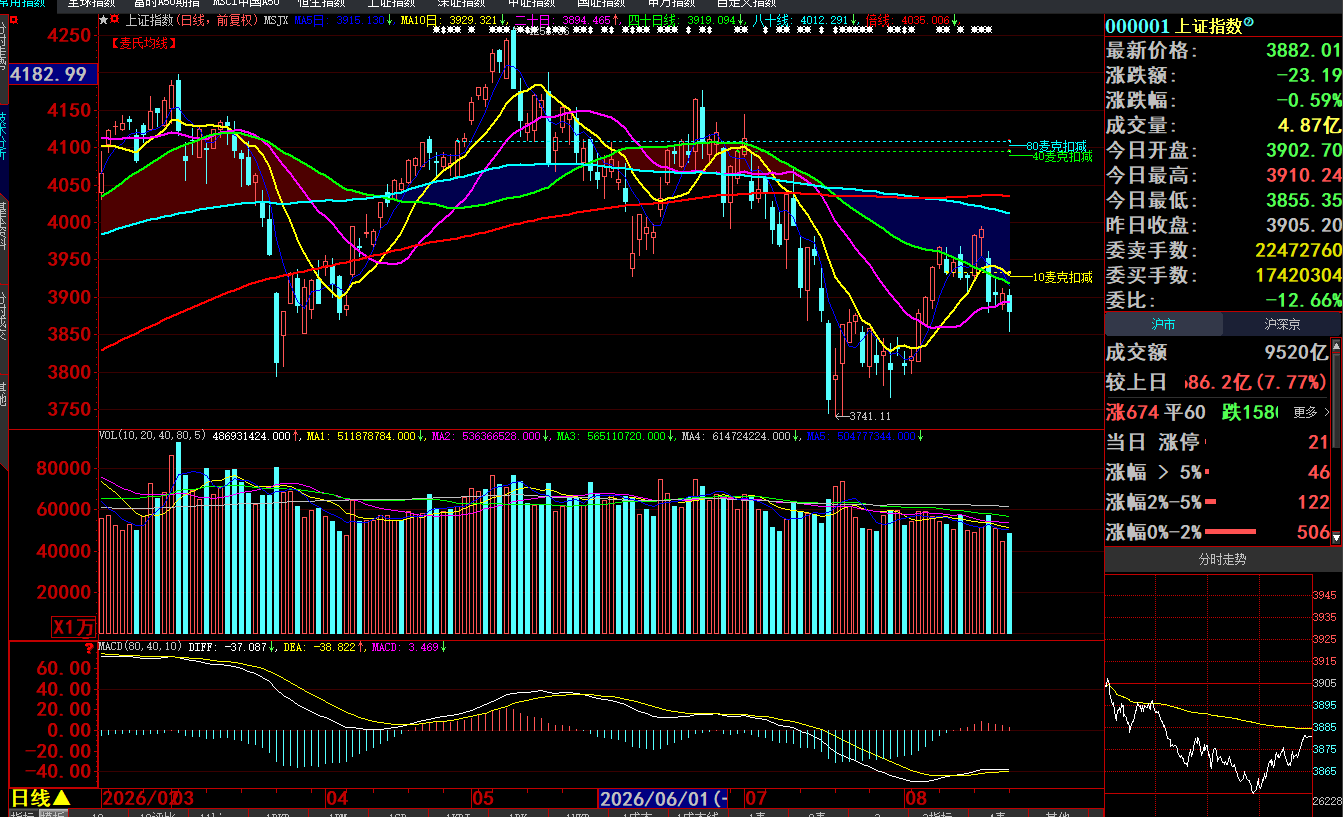Click the highlighted date field 2026/06/01
The image size is (1343, 817).
click(664, 798)
